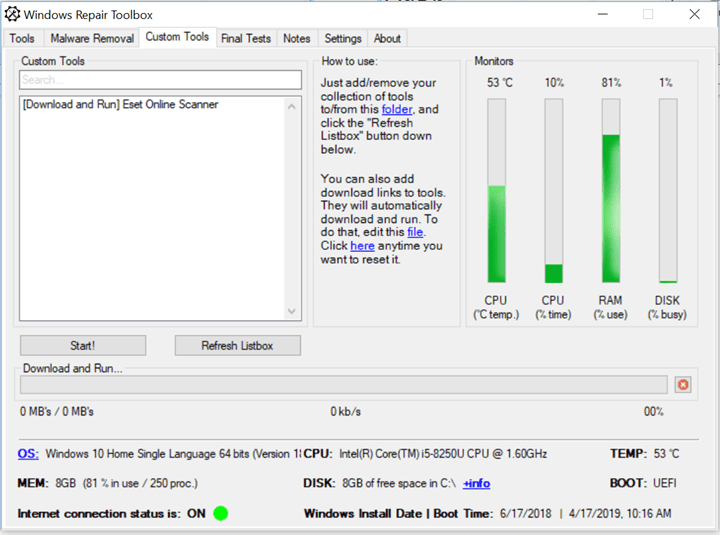Click the '0 kb/s' speed readout
This screenshot has width=720, height=535.
[x=345, y=411]
